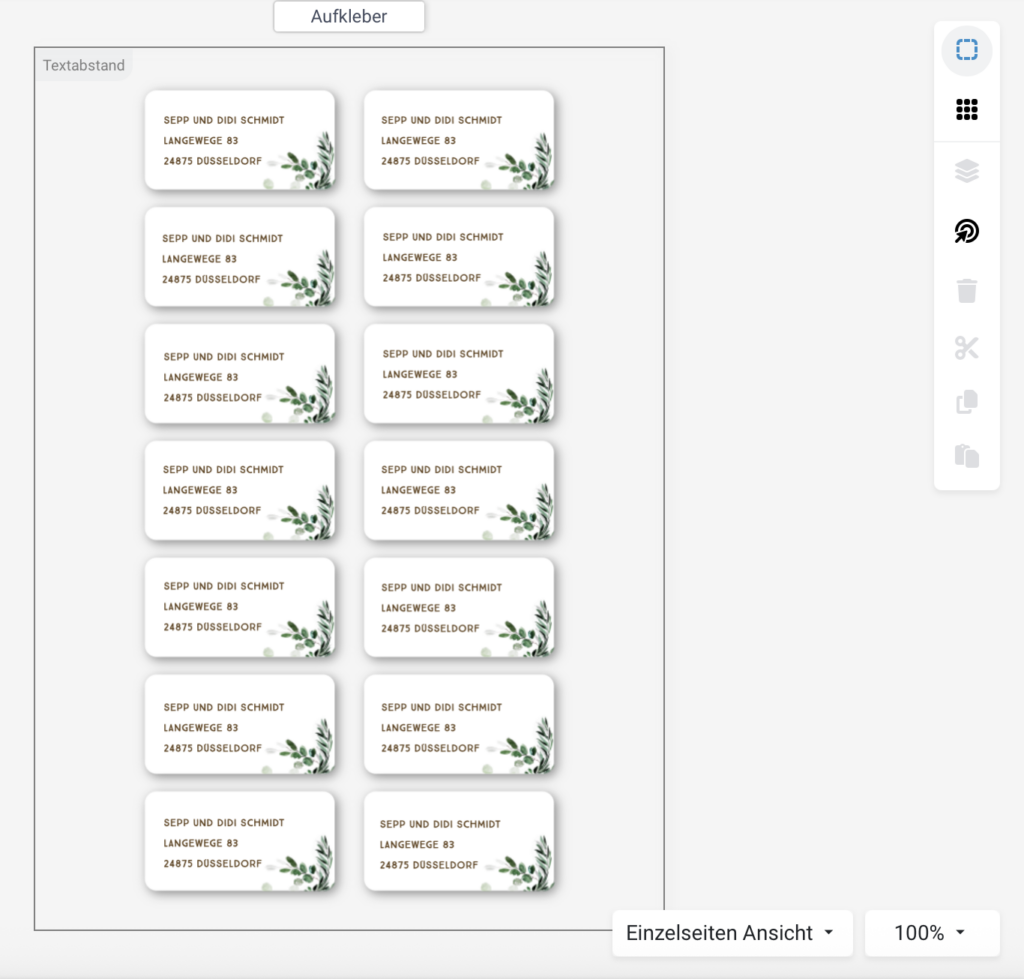The height and width of the screenshot is (979, 1024).
Task: Select the bottom-left sticker label
Action: (x=240, y=841)
